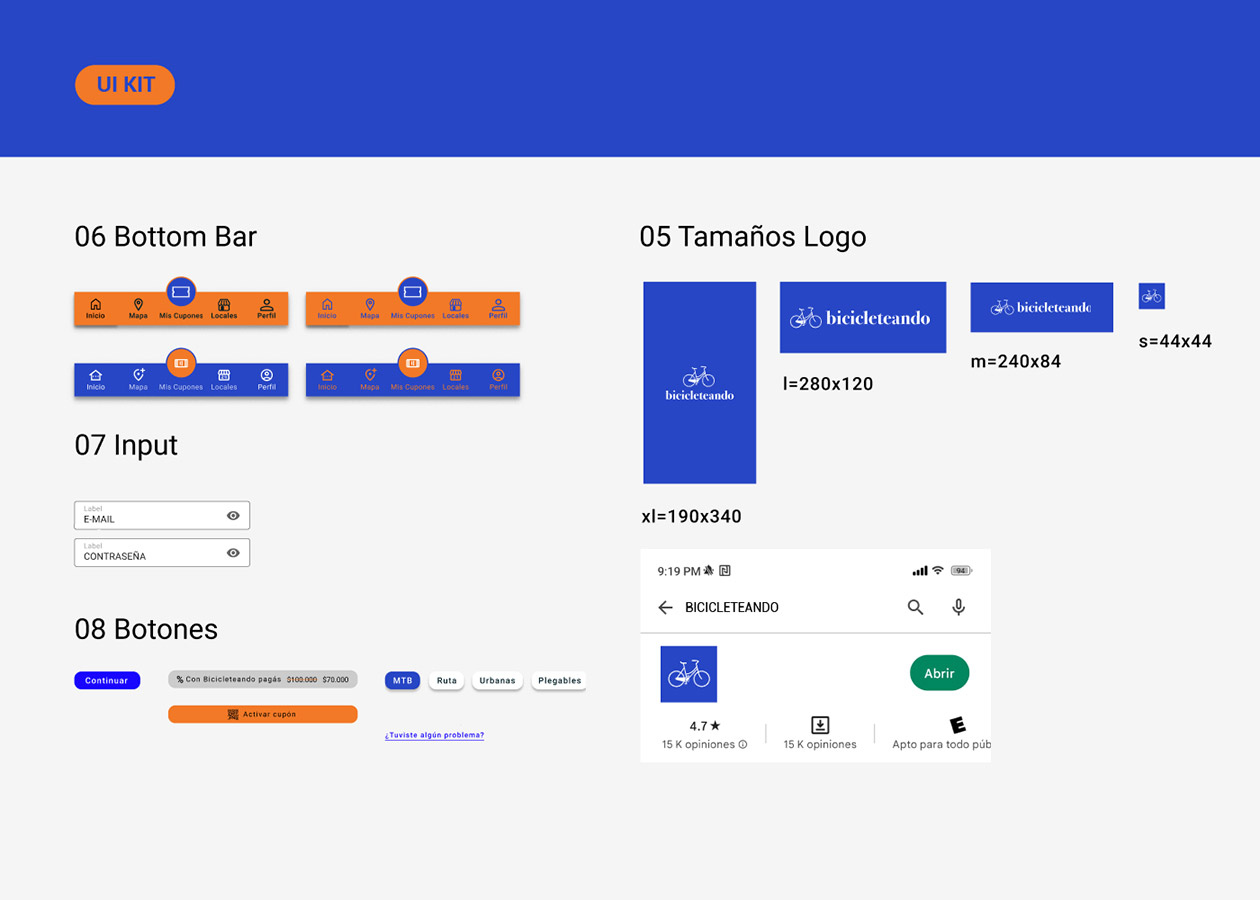Image resolution: width=1260 pixels, height=900 pixels.
Task: Tap Locales in the orange bar with blue icons
Action: [456, 308]
